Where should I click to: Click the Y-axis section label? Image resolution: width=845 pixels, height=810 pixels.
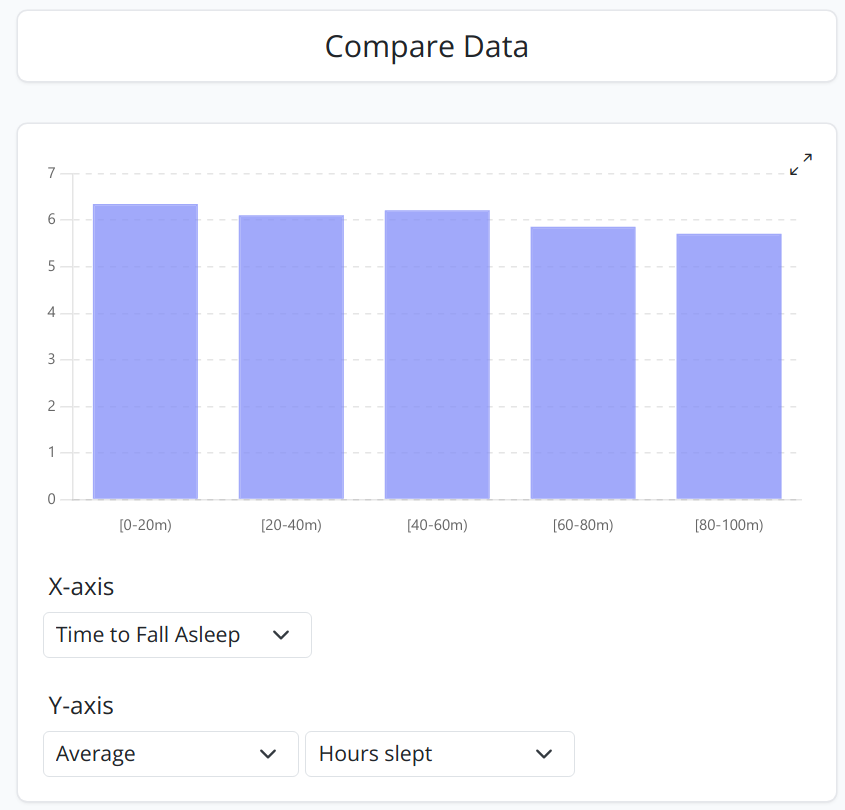point(81,706)
